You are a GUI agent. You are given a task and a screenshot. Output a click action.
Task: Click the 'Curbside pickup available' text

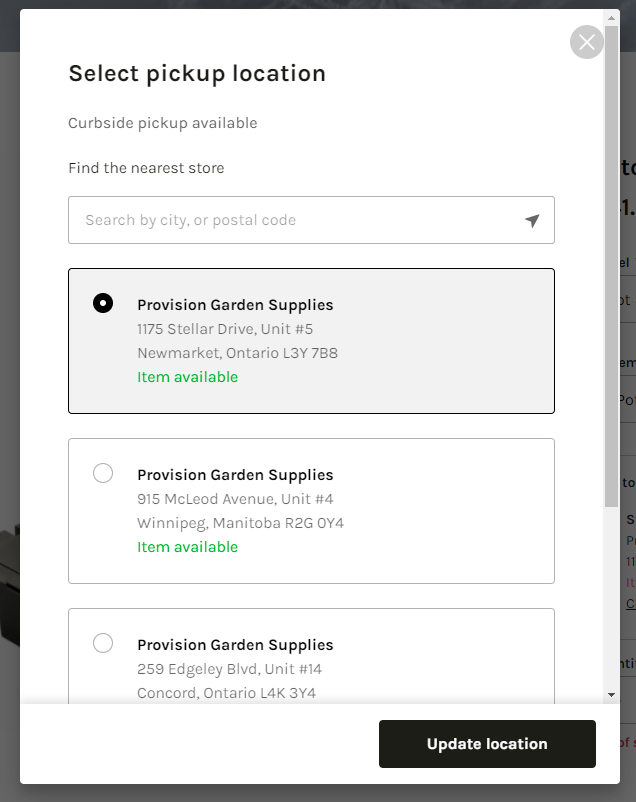tap(162, 123)
